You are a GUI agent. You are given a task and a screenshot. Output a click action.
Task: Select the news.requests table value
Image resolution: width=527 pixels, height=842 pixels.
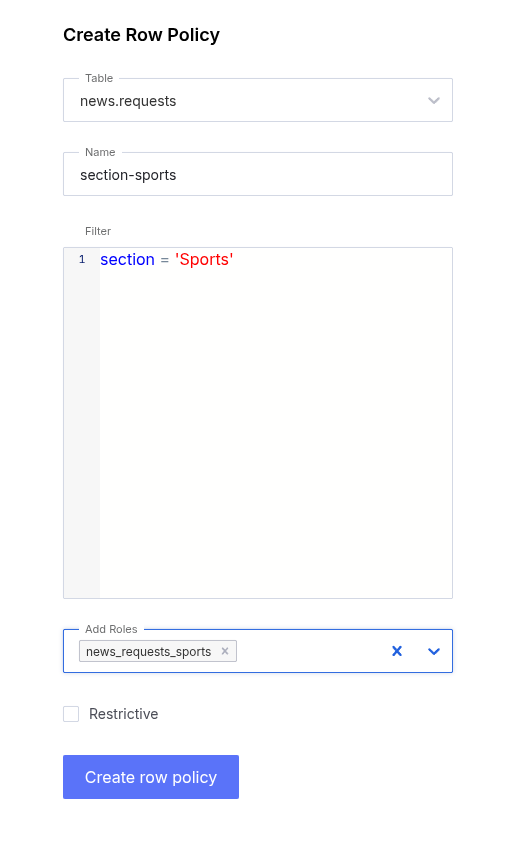[x=128, y=101]
